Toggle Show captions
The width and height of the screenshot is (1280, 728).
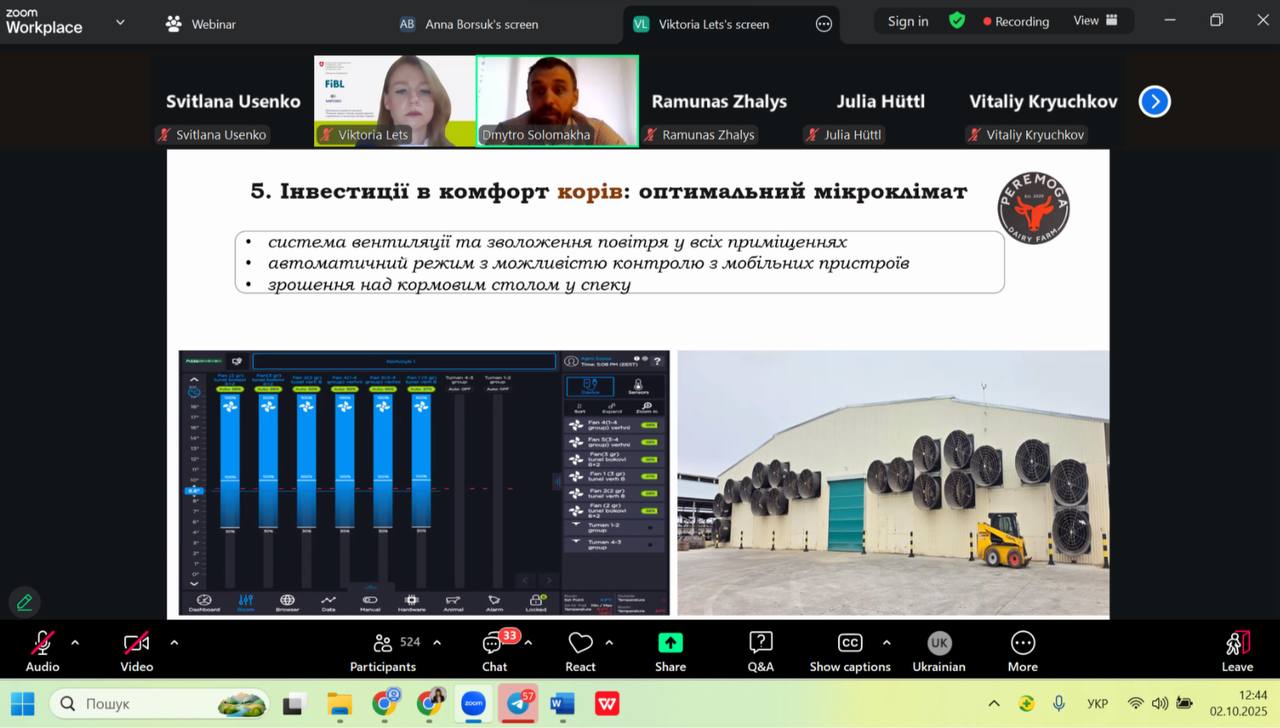click(849, 651)
